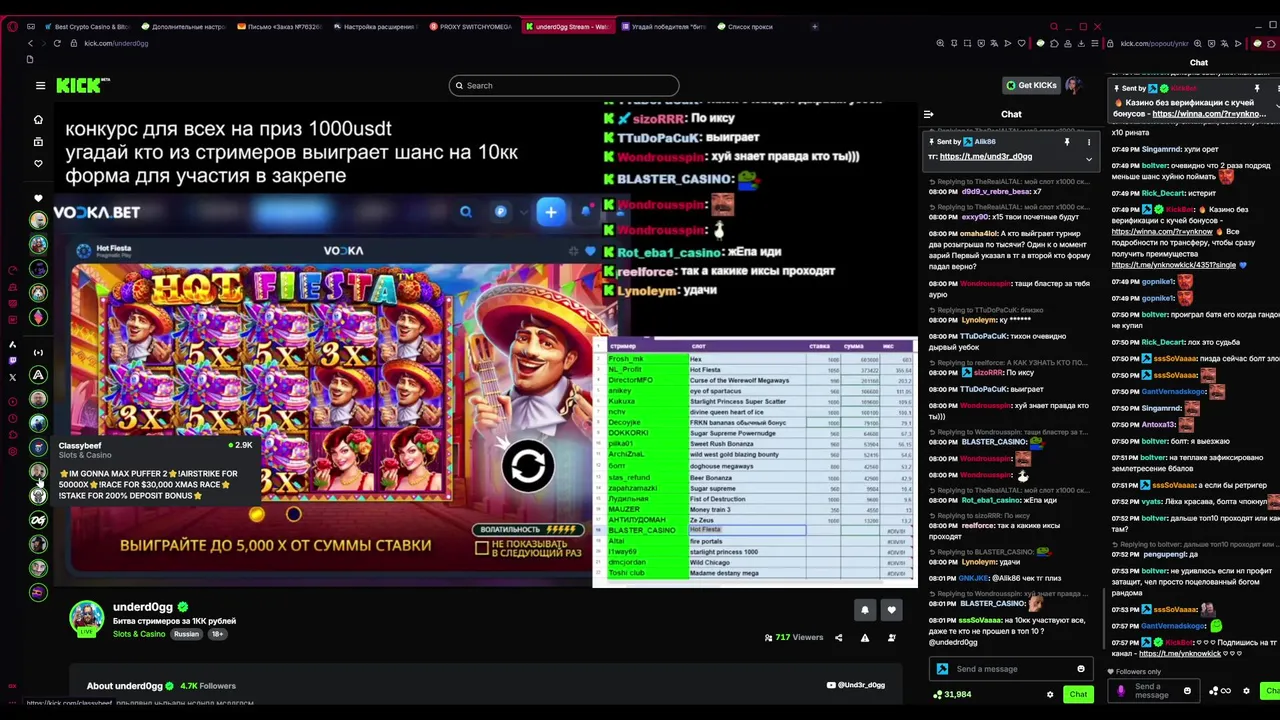This screenshot has width=1280, height=720.
Task: Click the Get KICKs button
Action: point(1031,86)
